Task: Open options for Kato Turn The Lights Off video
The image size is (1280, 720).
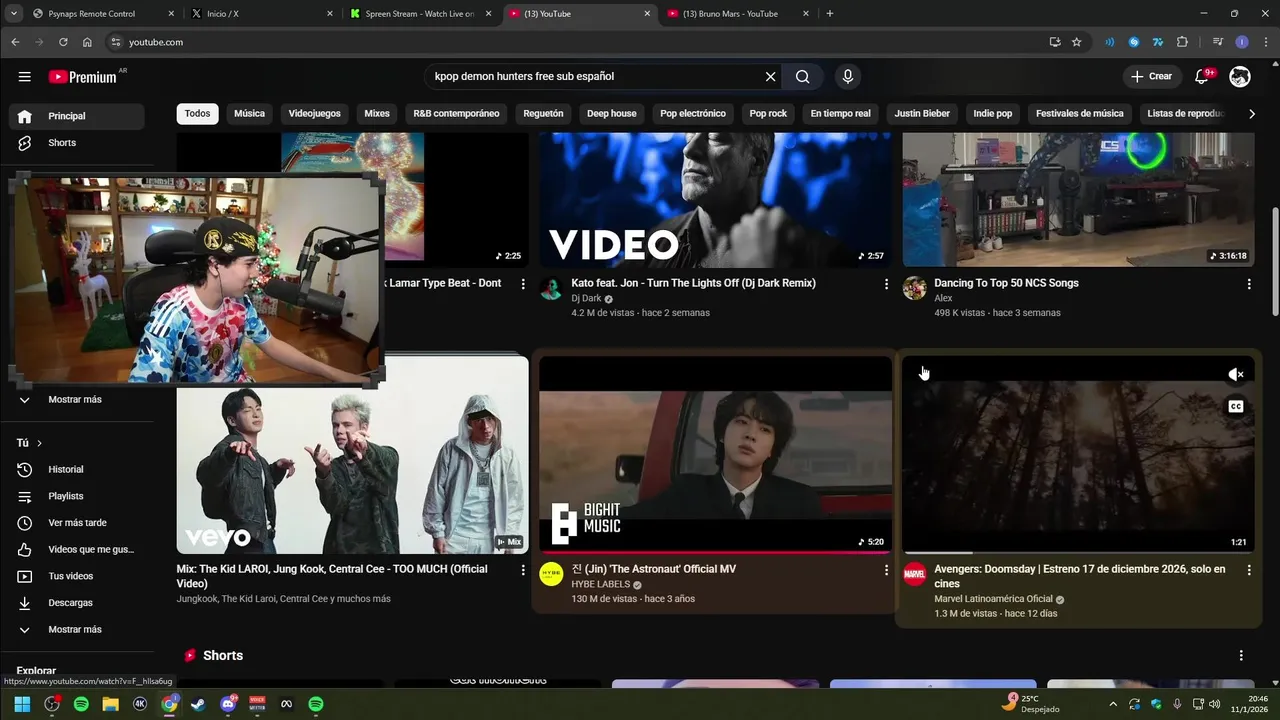Action: point(886,284)
